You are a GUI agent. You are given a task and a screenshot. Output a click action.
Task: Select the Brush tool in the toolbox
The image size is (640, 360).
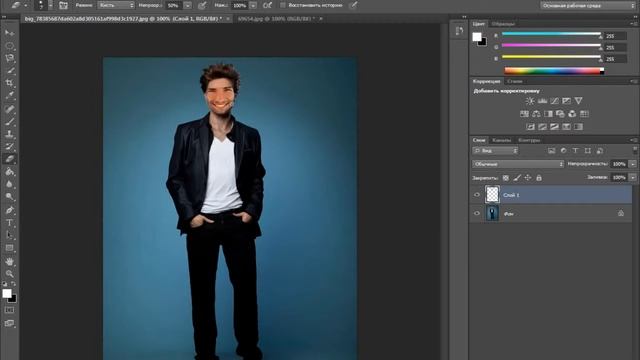tap(9, 121)
